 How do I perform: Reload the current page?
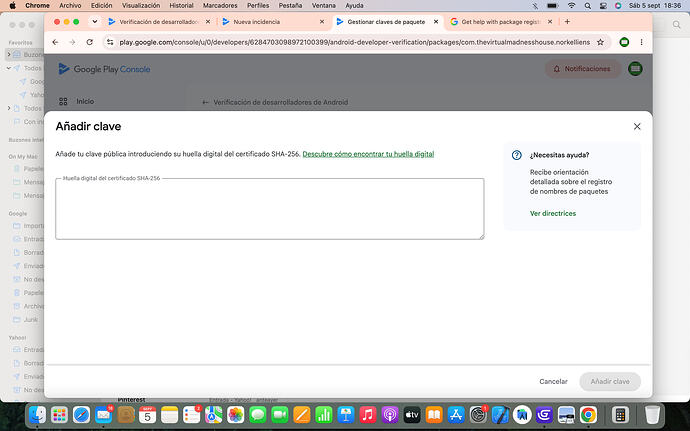(x=89, y=42)
